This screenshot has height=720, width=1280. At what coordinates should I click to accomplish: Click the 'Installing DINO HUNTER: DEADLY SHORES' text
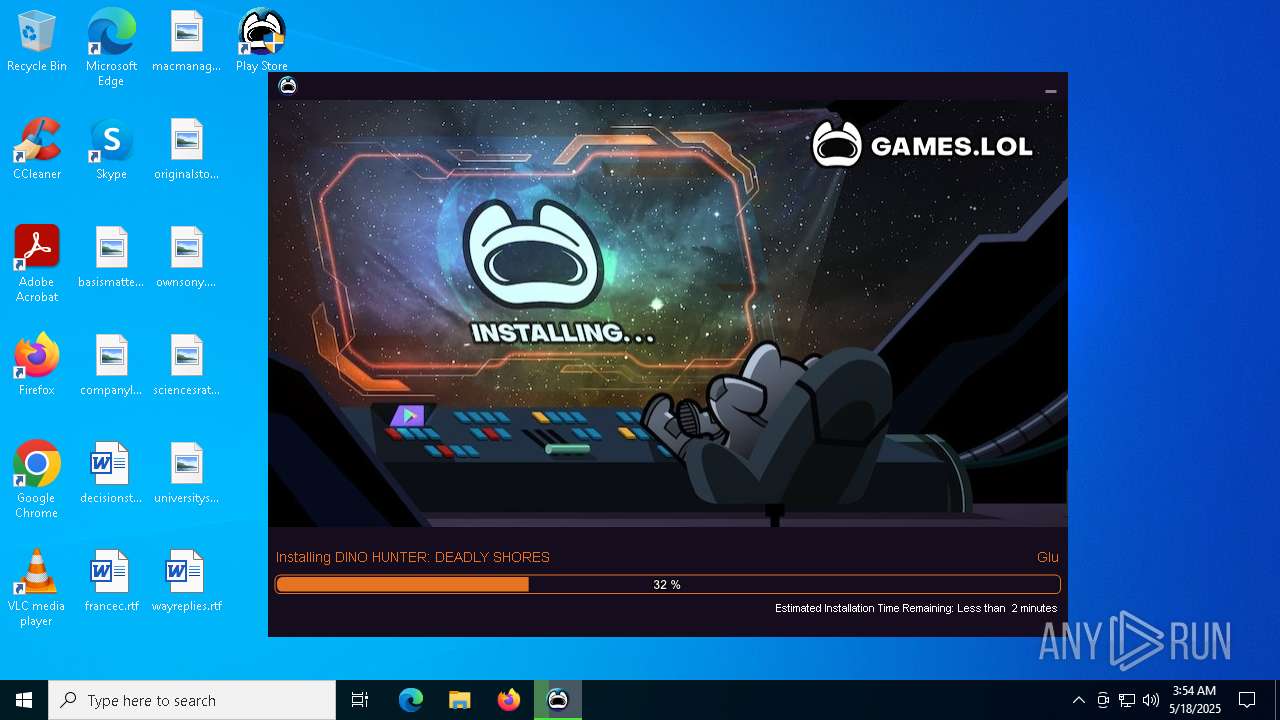[x=413, y=557]
